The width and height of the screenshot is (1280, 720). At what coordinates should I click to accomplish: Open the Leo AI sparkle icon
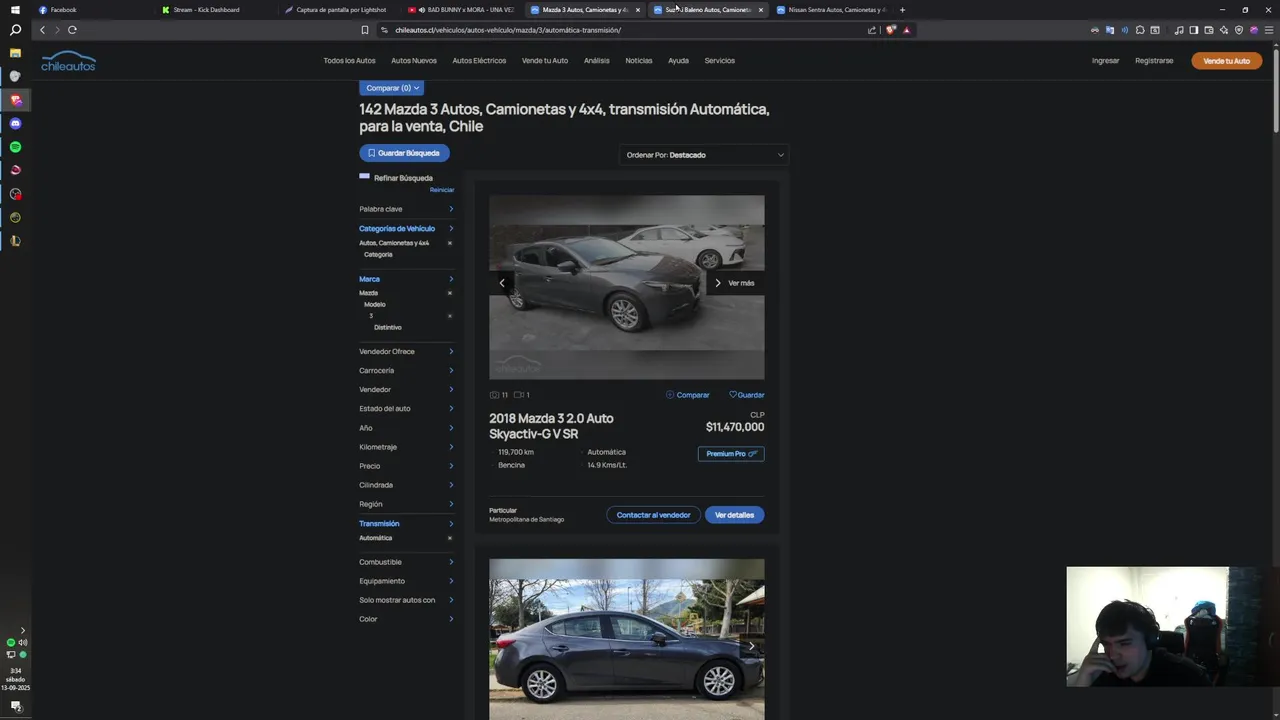(1224, 30)
